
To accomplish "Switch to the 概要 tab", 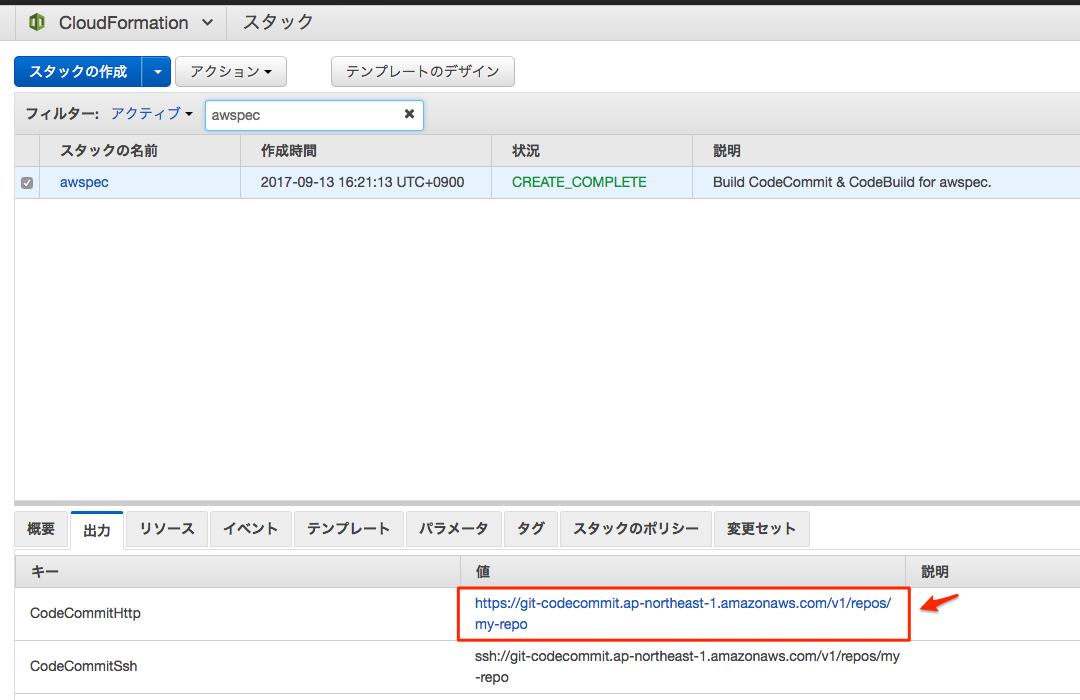I will (40, 528).
